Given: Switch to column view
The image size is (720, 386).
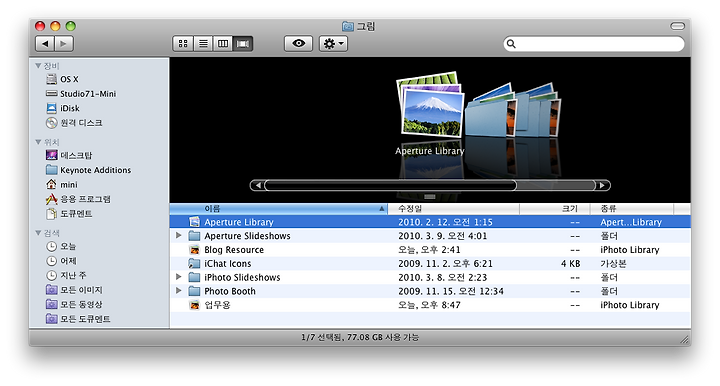Looking at the screenshot, I should (x=223, y=44).
